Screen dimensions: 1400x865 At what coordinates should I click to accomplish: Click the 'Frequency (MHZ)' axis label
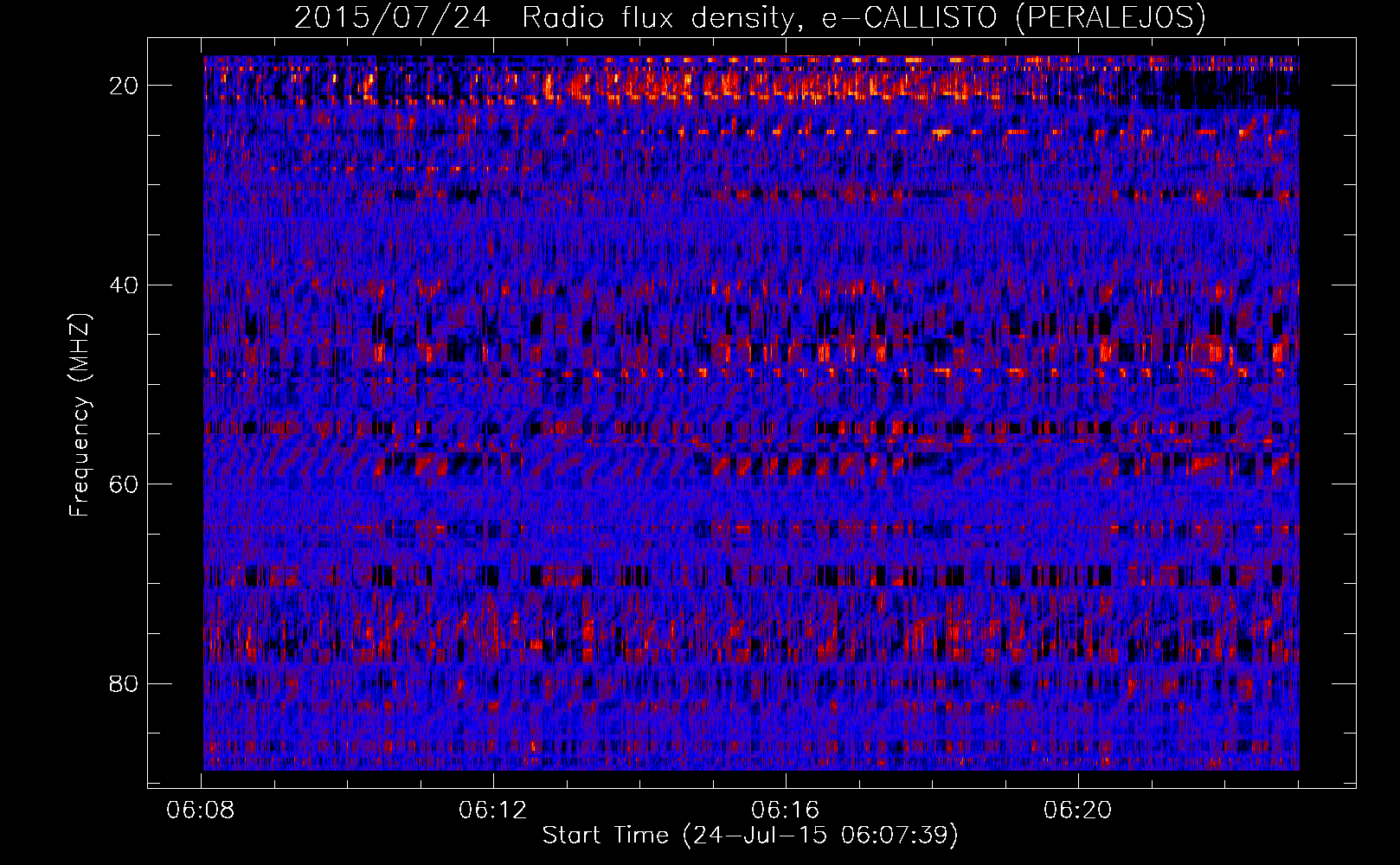click(79, 415)
